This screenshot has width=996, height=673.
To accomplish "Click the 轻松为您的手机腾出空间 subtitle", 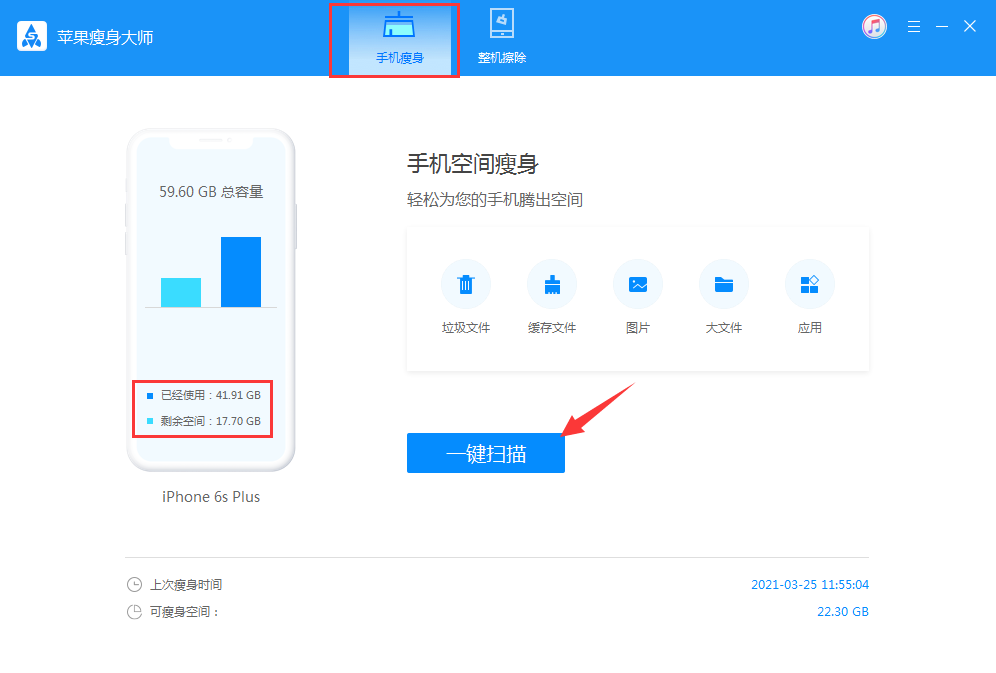I will tap(495, 200).
